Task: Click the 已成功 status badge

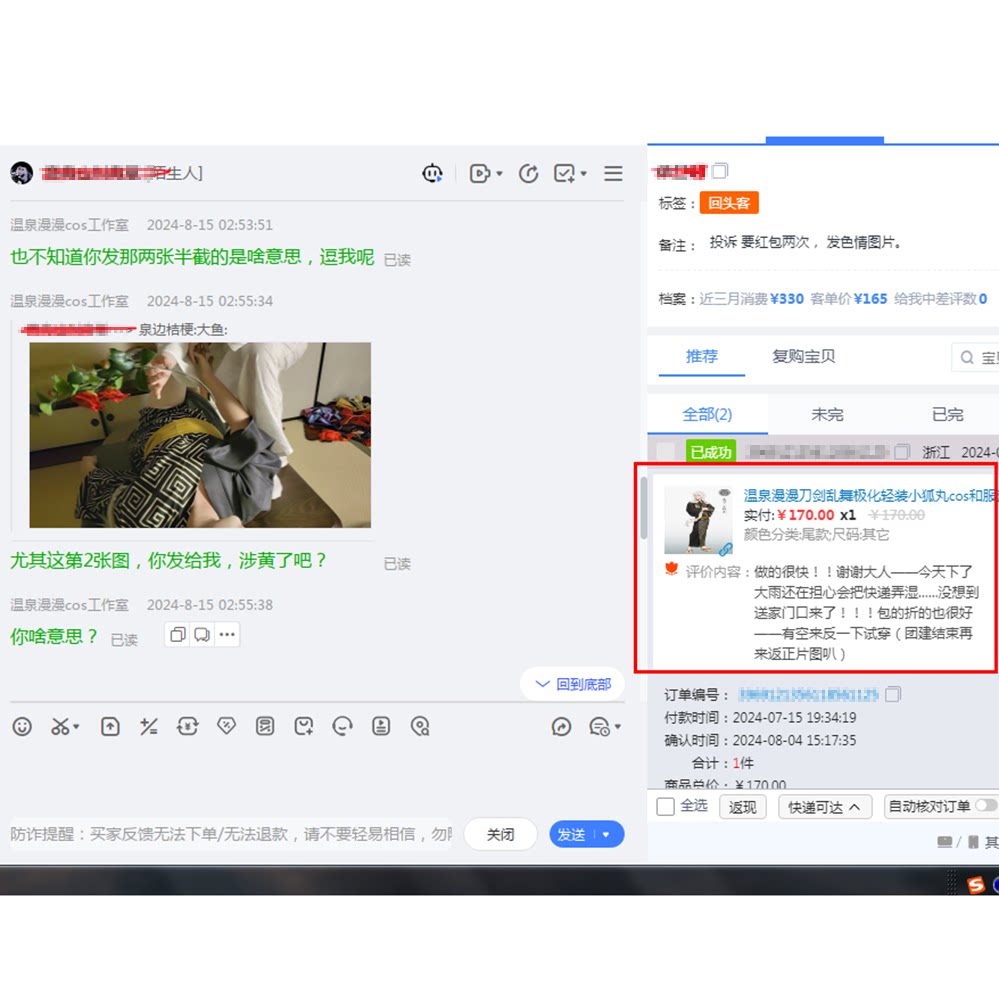Action: 710,452
